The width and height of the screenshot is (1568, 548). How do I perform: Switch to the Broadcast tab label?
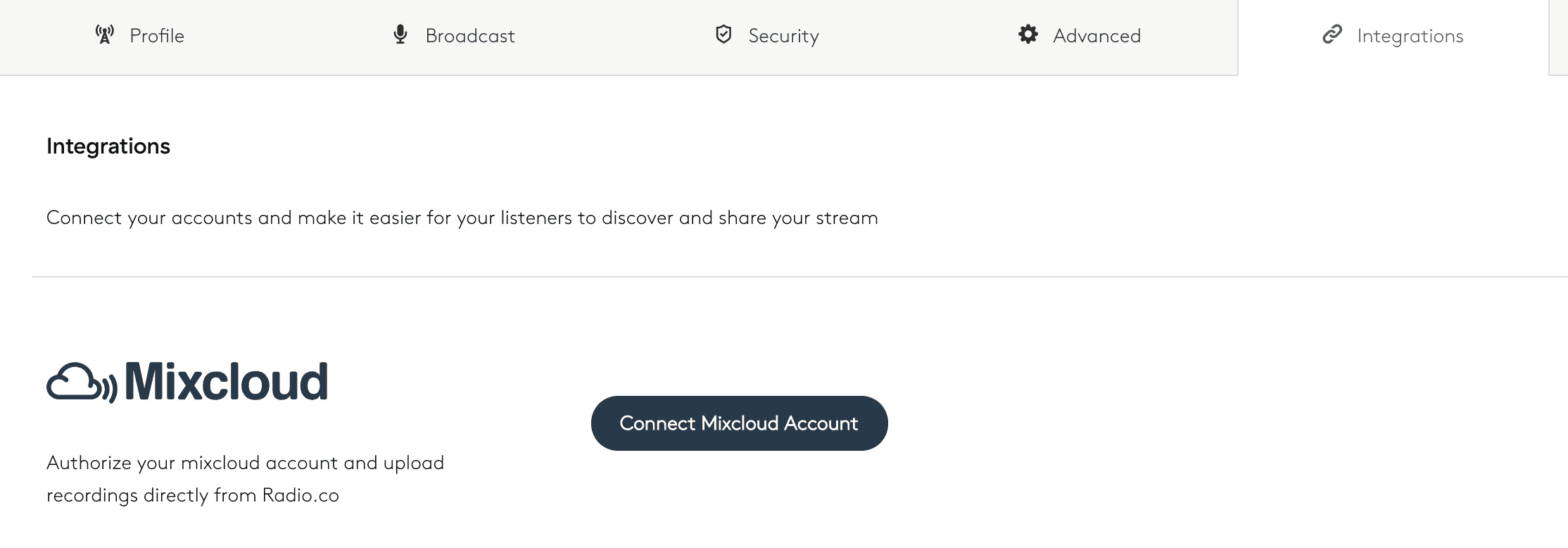(x=470, y=36)
